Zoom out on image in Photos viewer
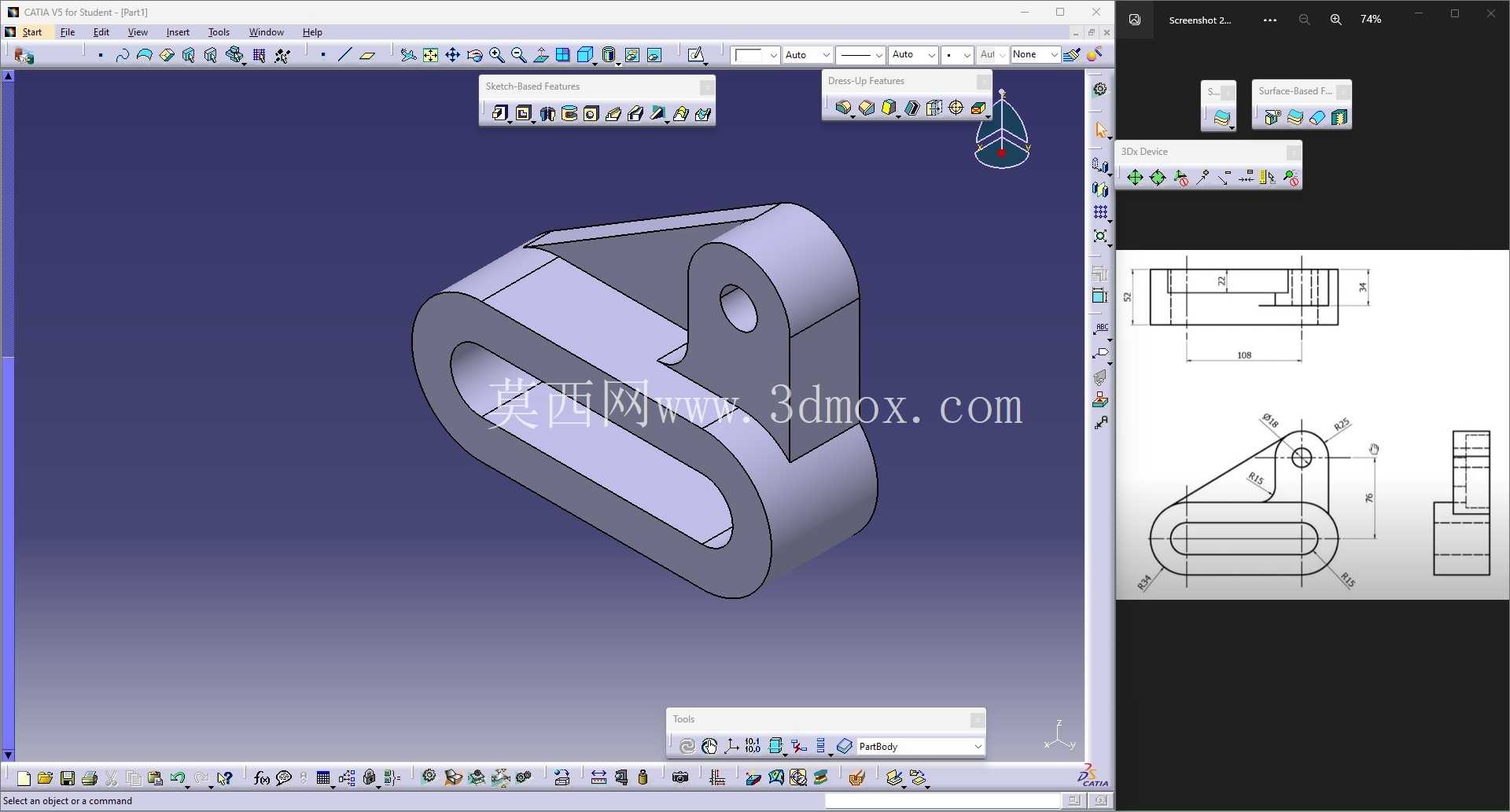 pos(1304,20)
